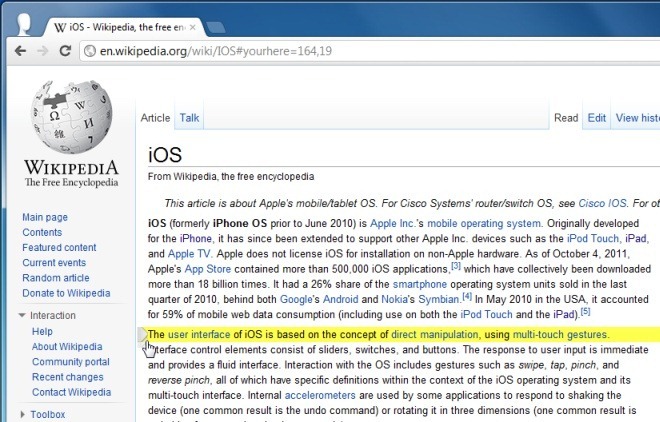Open a new tab with the new-tab button
This screenshot has width=660, height=422.
216,27
